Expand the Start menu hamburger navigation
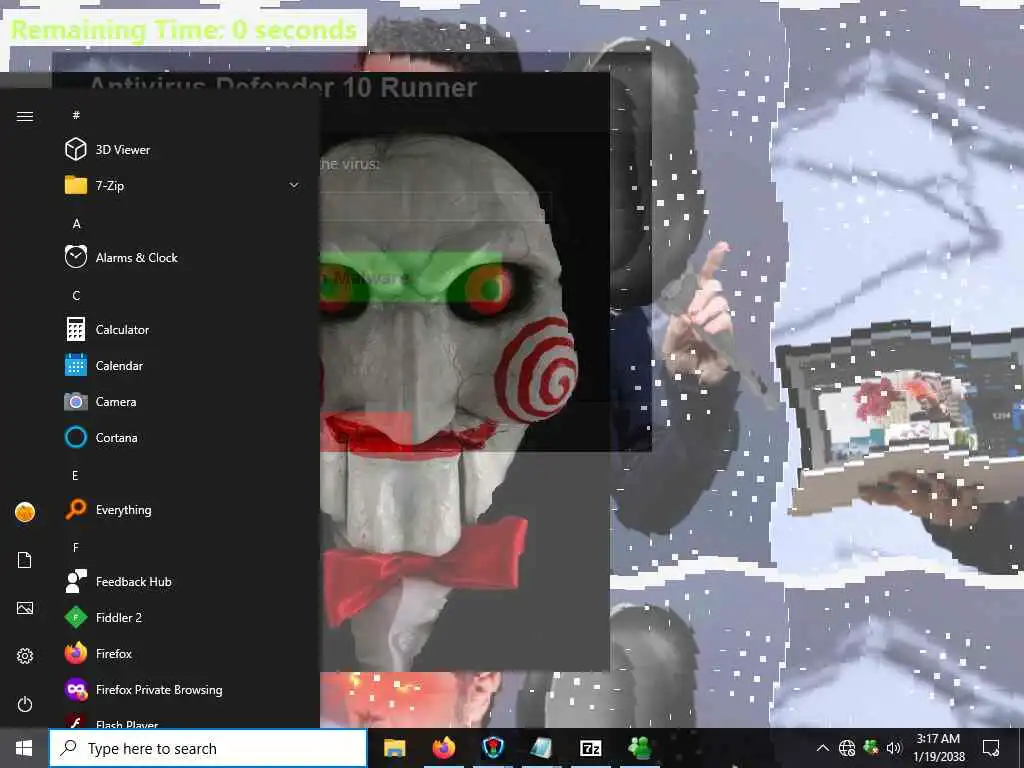The width and height of the screenshot is (1024, 768). coord(25,116)
